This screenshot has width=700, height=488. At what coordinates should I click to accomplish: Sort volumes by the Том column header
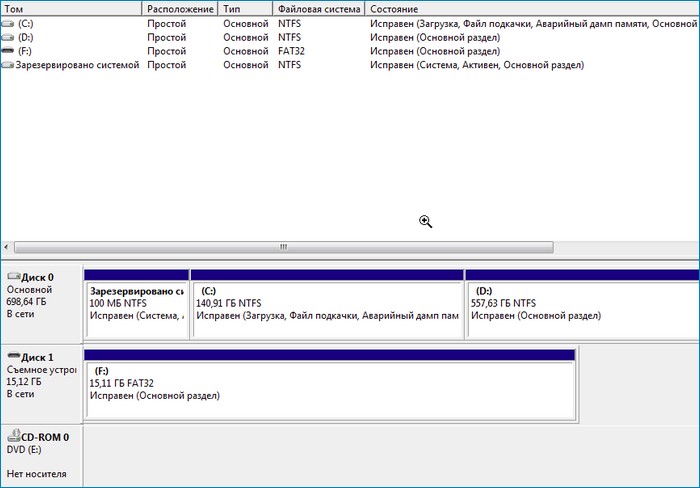(x=70, y=9)
